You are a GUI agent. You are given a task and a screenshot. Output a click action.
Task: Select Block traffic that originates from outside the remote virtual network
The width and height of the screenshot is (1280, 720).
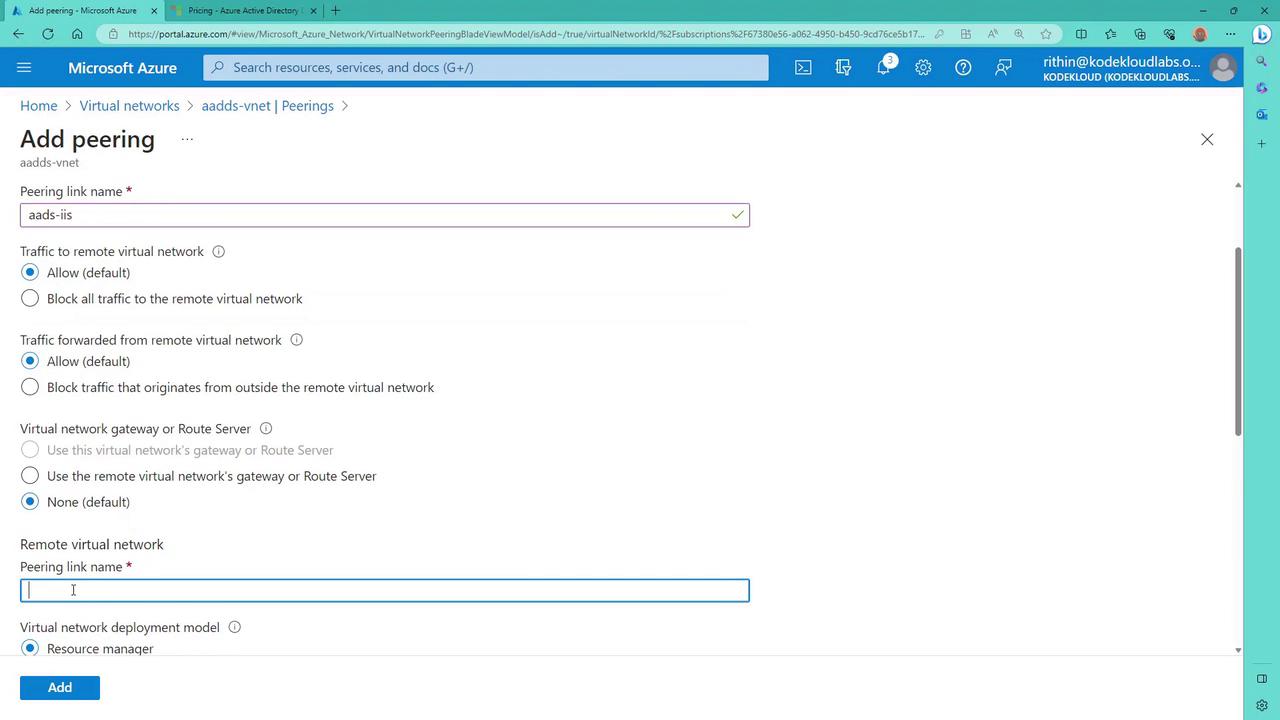30,387
